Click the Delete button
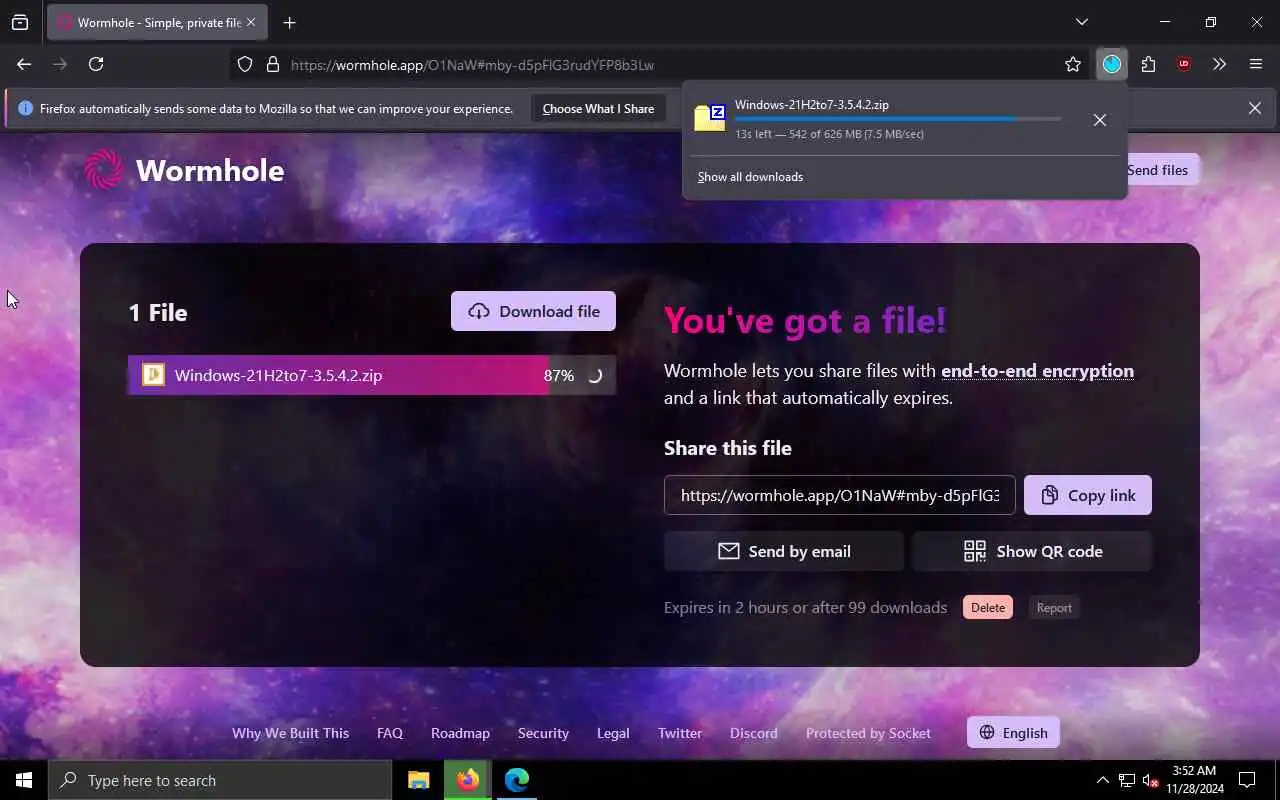1280x800 pixels. point(988,608)
